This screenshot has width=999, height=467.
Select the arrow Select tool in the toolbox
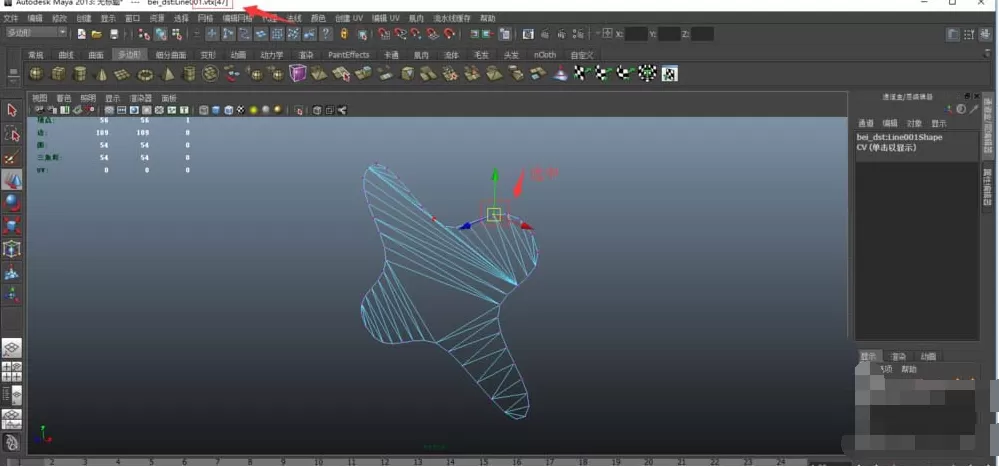(x=12, y=110)
